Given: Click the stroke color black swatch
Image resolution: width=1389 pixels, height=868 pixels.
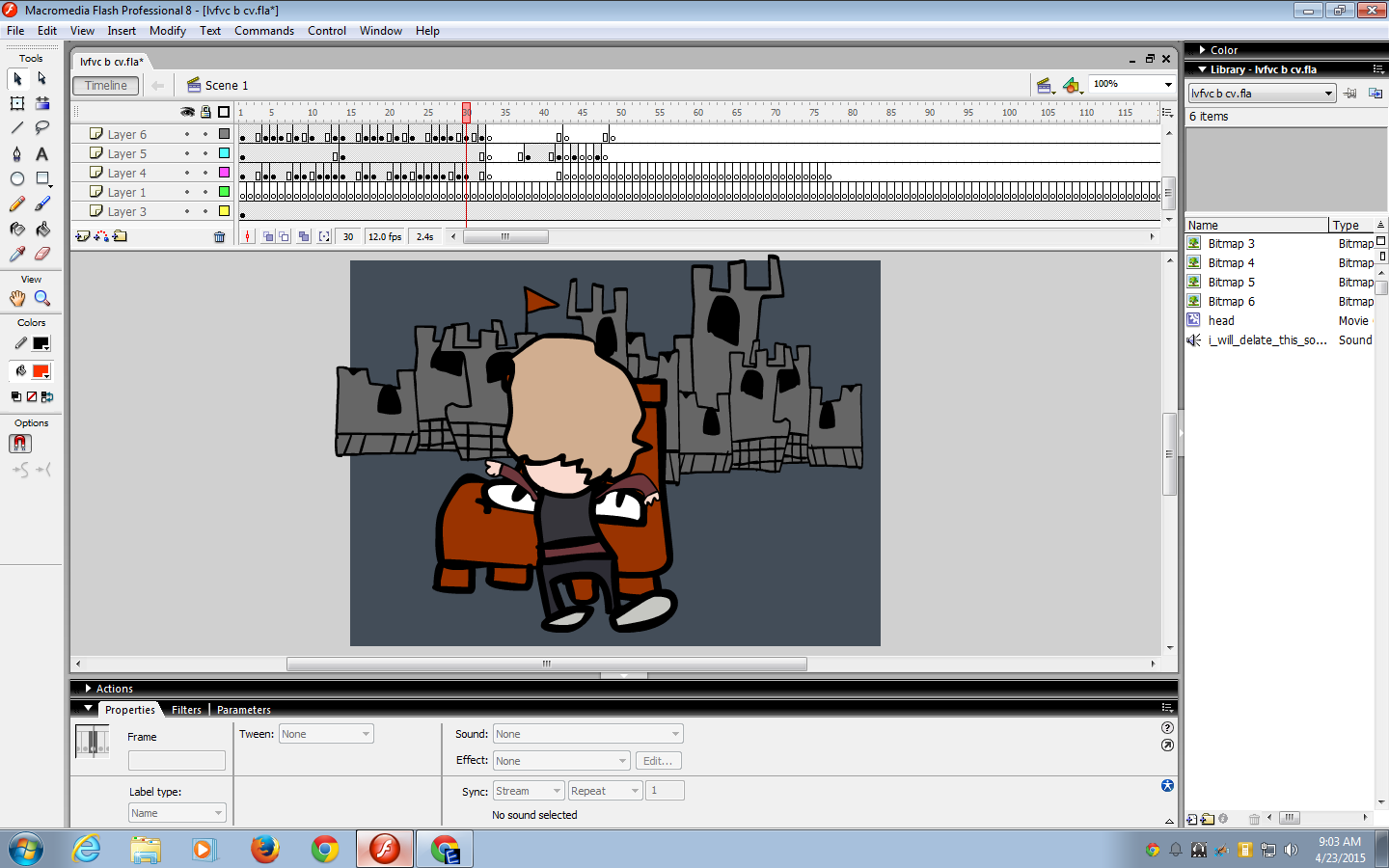Looking at the screenshot, I should pos(41,343).
